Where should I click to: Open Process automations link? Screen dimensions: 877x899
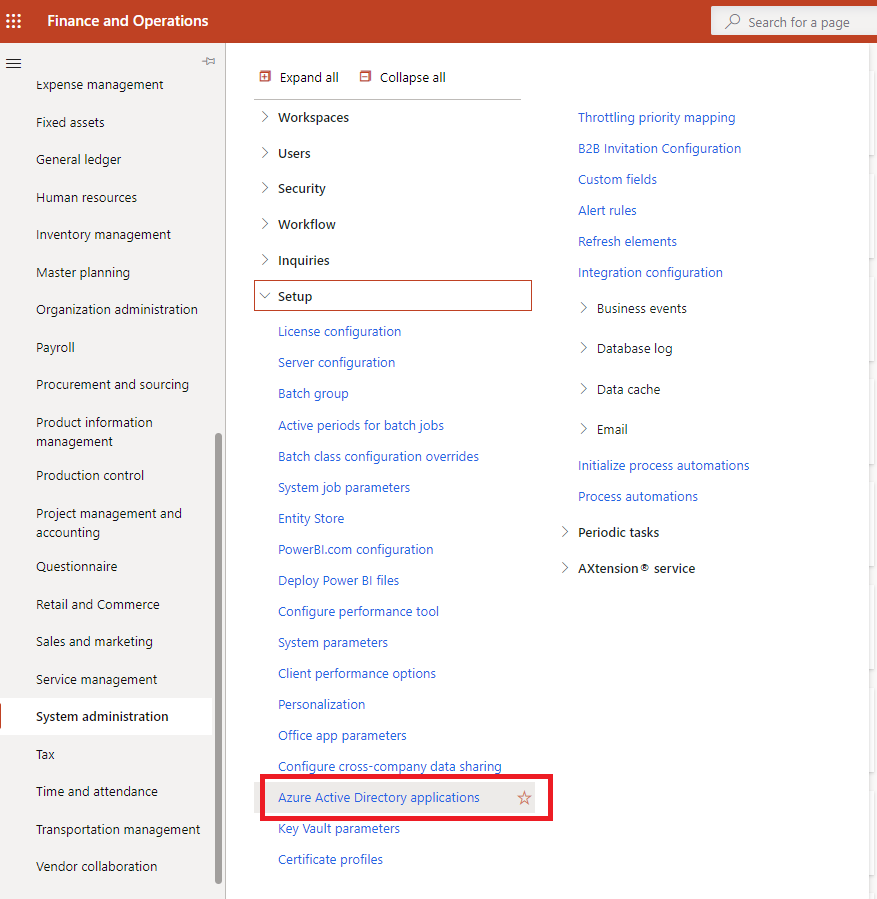click(637, 497)
